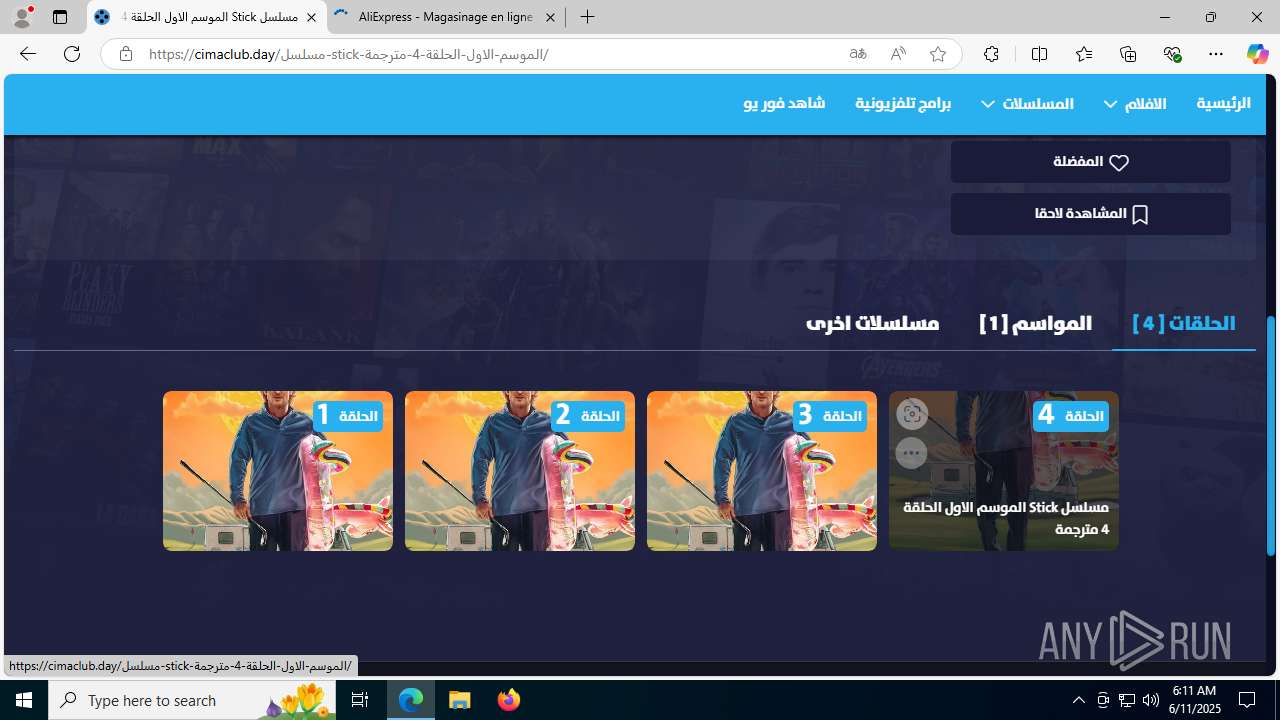Image resolution: width=1280 pixels, height=720 pixels.
Task: Open برامج تلفزيونية menu item
Action: (x=903, y=104)
